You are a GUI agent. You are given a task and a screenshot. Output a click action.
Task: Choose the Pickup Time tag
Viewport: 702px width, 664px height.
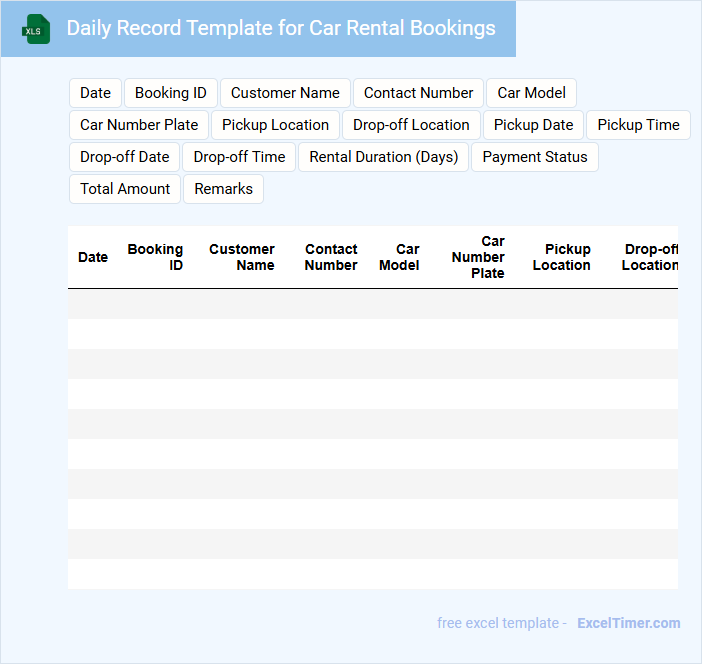tap(638, 125)
